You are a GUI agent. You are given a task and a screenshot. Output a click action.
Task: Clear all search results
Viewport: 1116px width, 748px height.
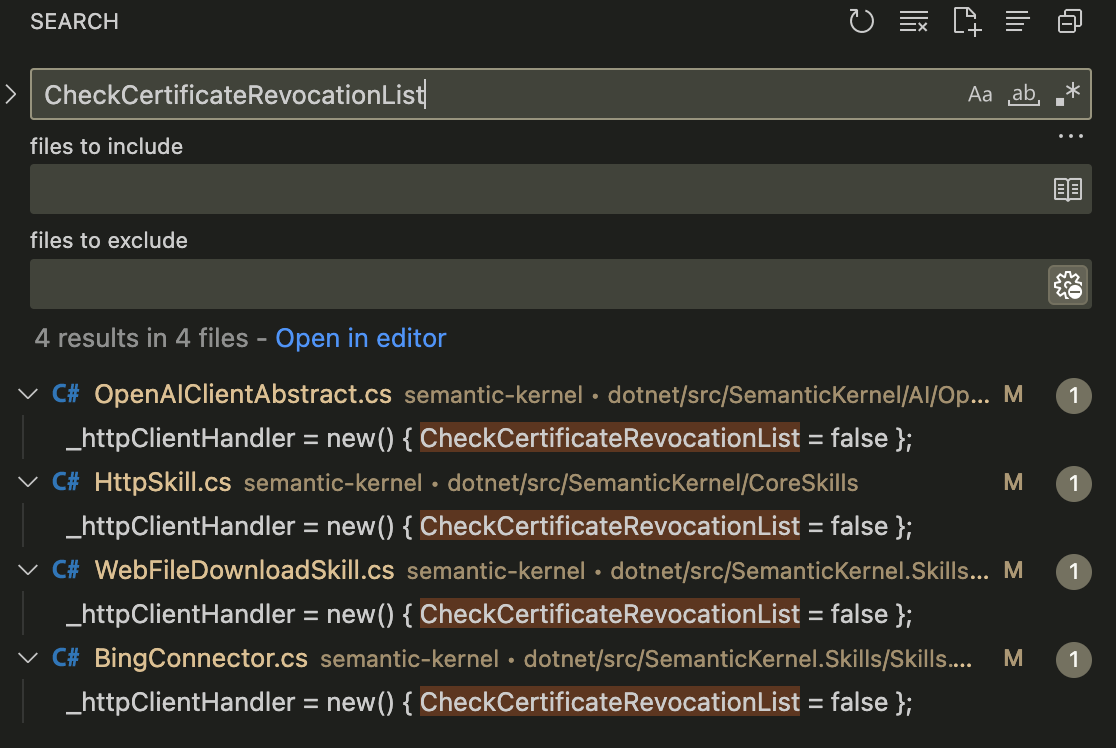(913, 21)
